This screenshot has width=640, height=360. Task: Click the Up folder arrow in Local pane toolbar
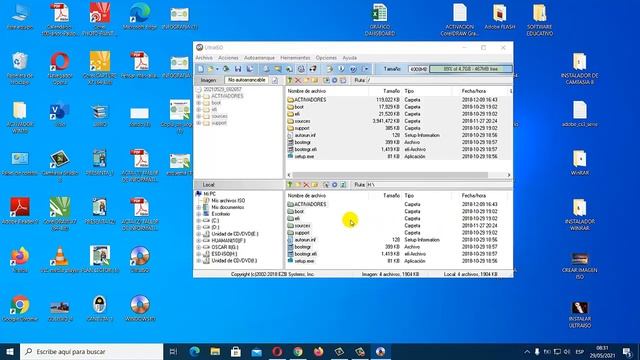coord(290,184)
